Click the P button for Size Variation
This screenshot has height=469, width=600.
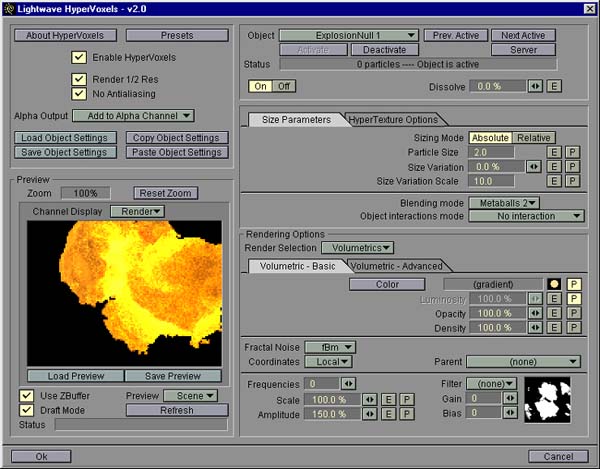tap(572, 167)
